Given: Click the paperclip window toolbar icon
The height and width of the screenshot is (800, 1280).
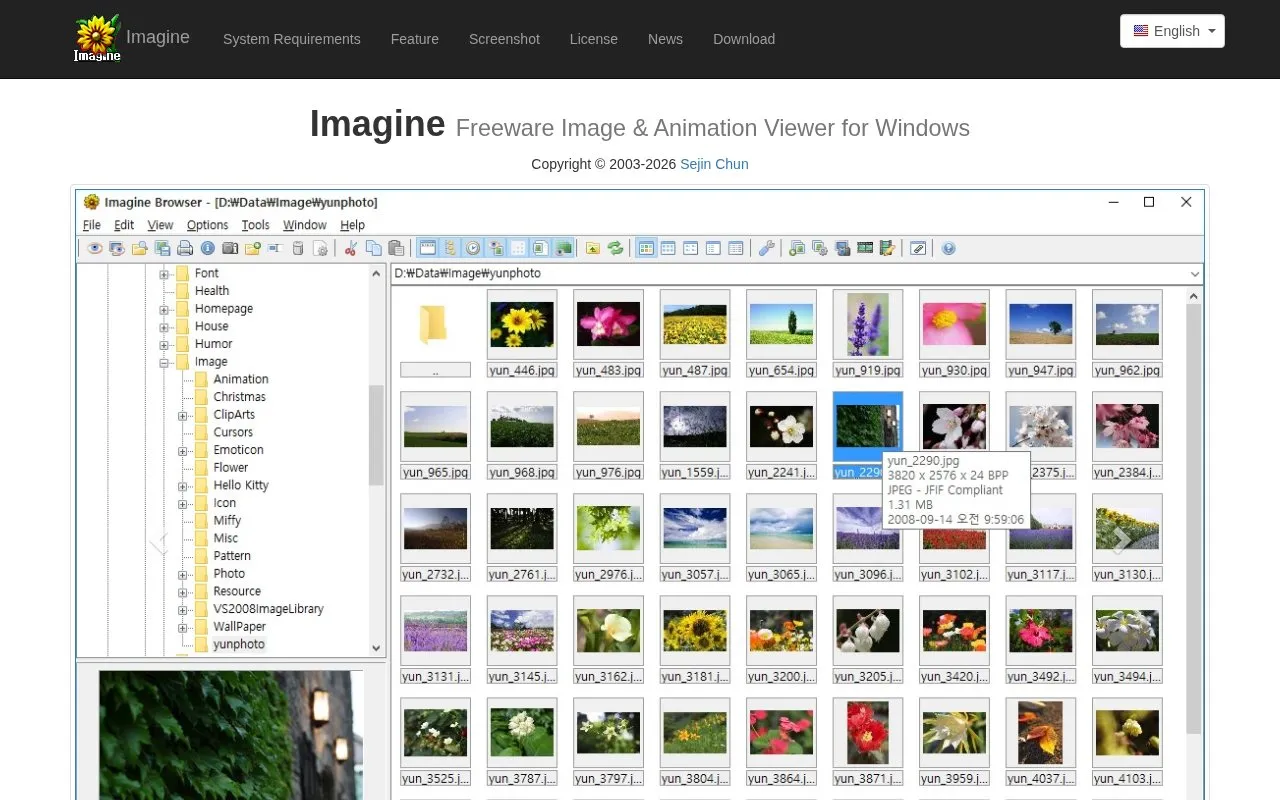Looking at the screenshot, I should 917,248.
